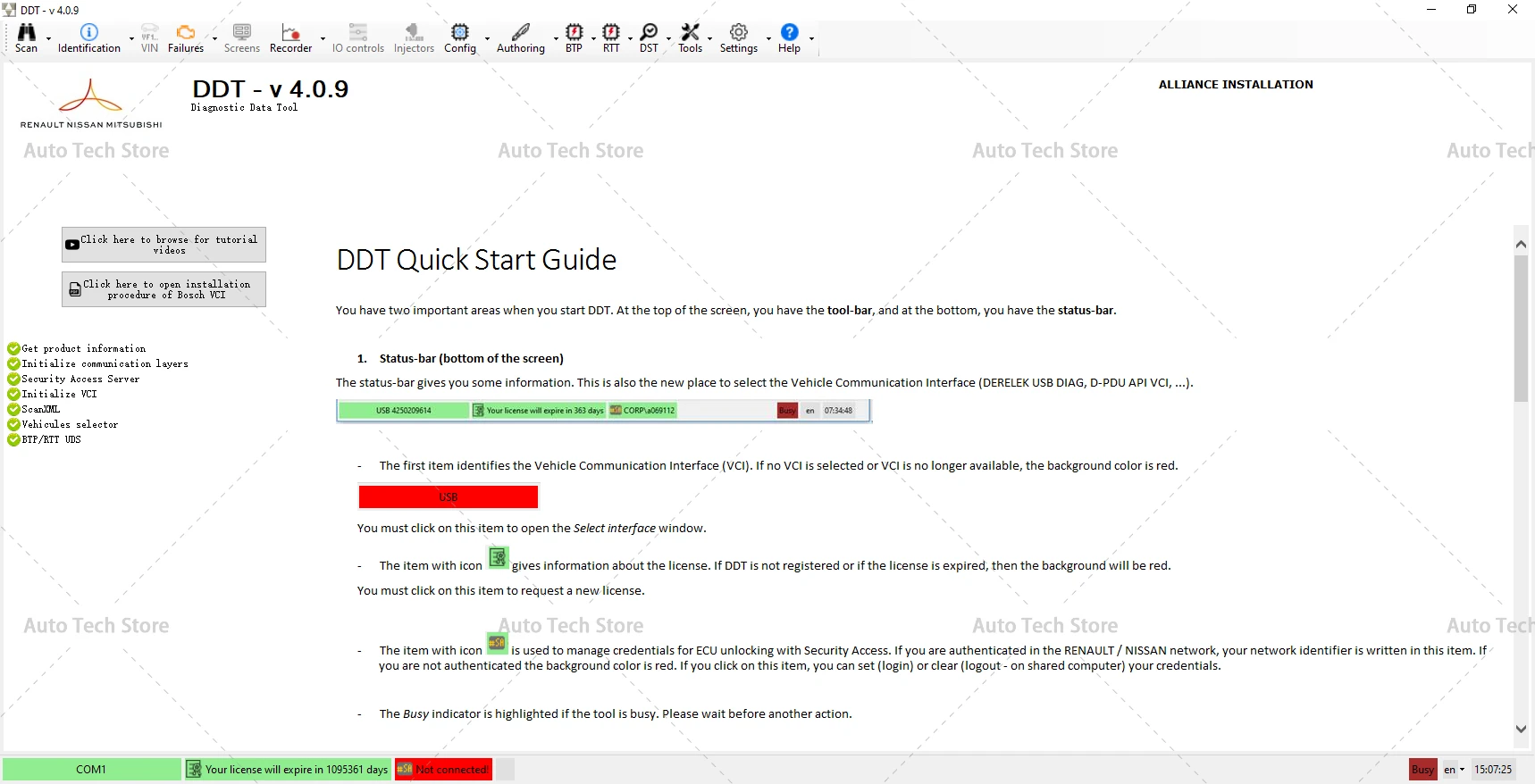Click the guide's vertical scrollbar thumb
The image size is (1535, 784).
[1521, 329]
